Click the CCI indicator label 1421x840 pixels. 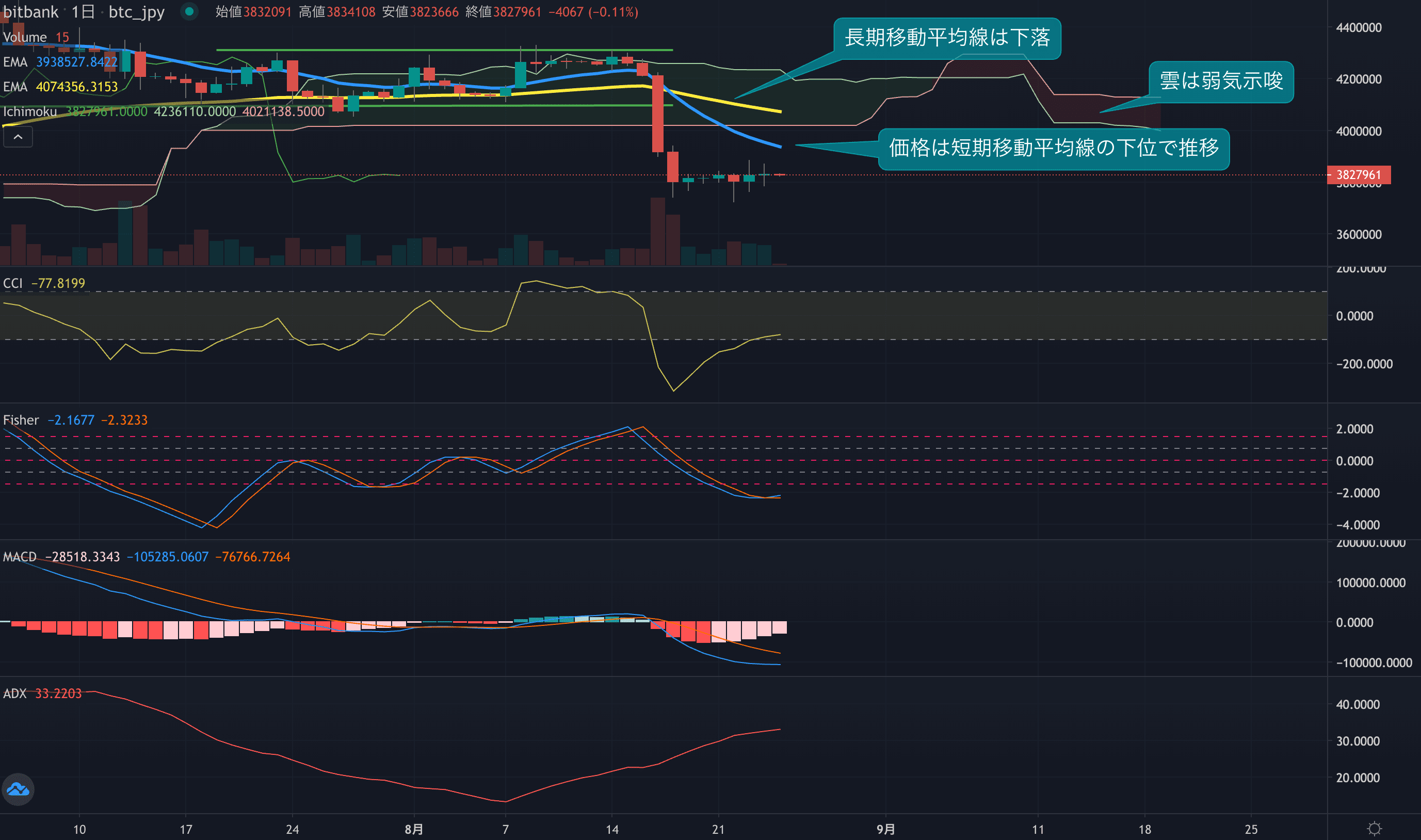[12, 283]
